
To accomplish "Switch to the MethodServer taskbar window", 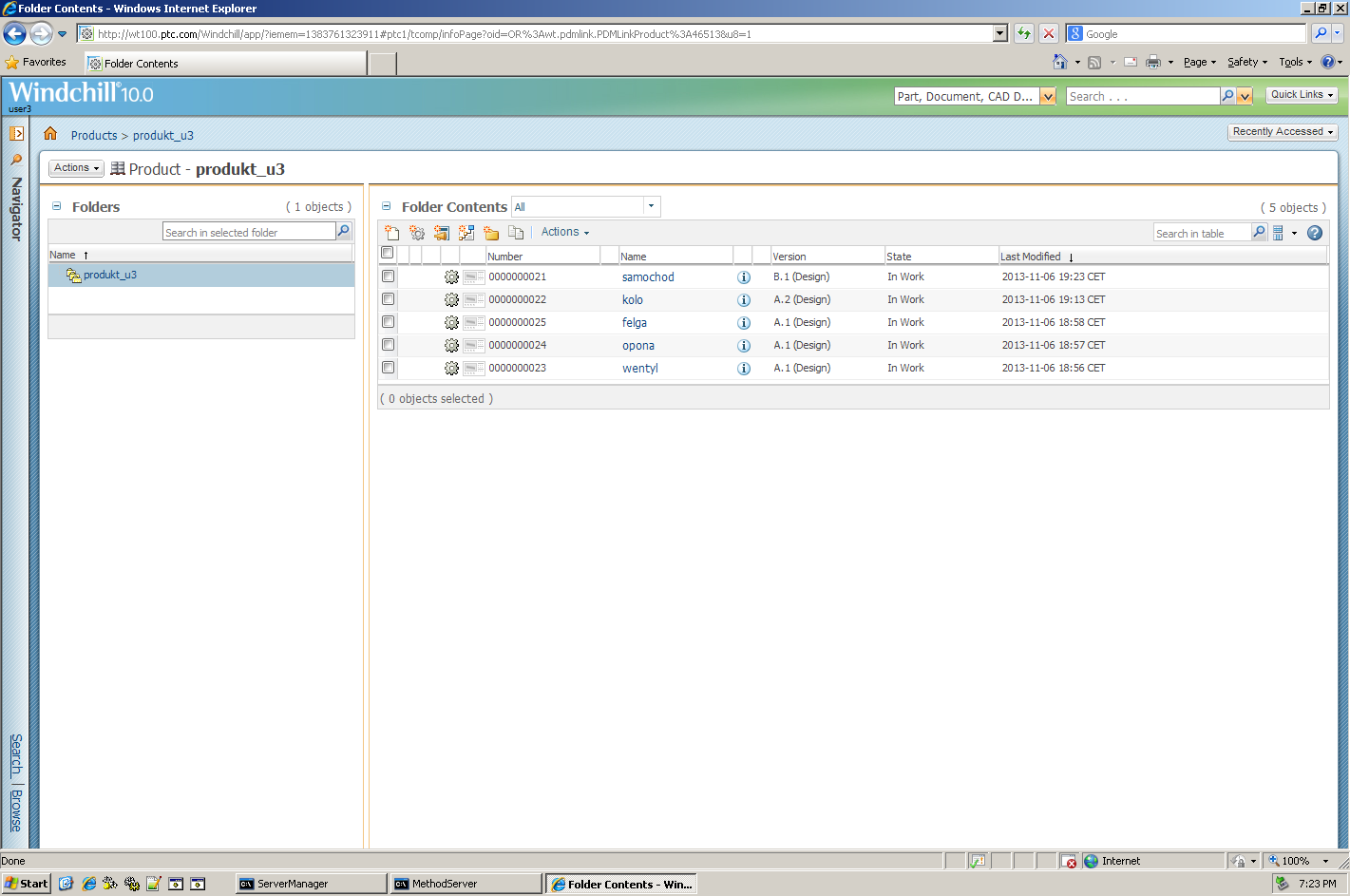I will 466,884.
